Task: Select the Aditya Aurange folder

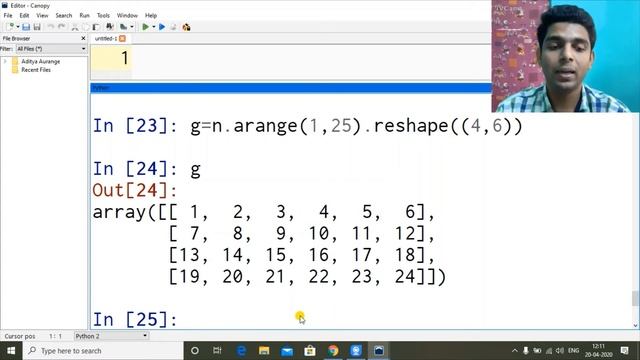Action: click(40, 61)
